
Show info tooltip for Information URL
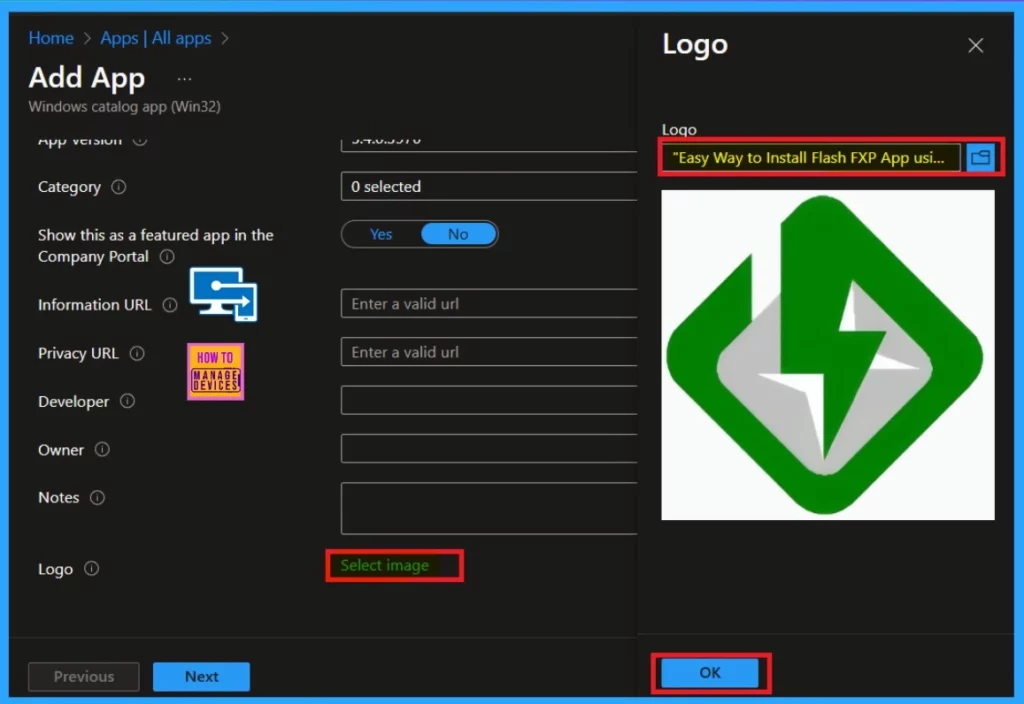coord(170,305)
